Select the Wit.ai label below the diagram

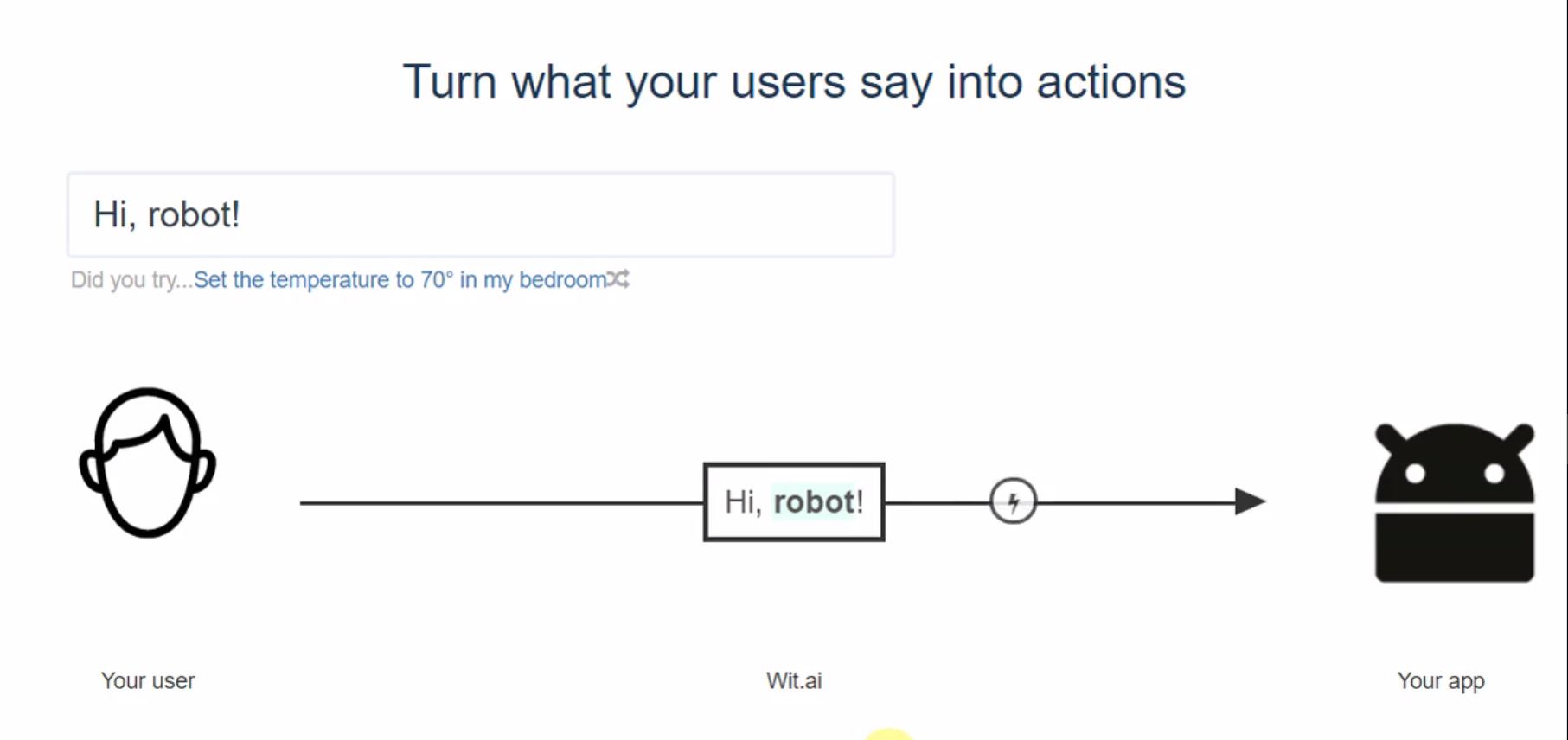click(x=794, y=680)
